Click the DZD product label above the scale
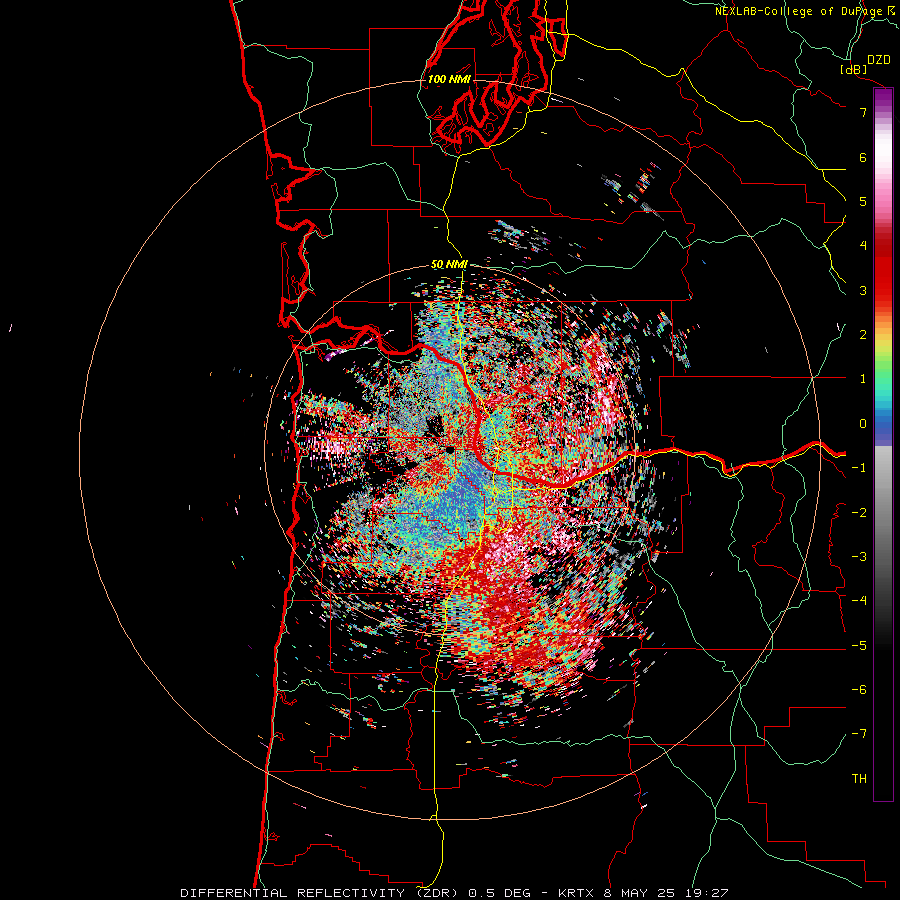Image resolution: width=900 pixels, height=900 pixels. pos(879,60)
